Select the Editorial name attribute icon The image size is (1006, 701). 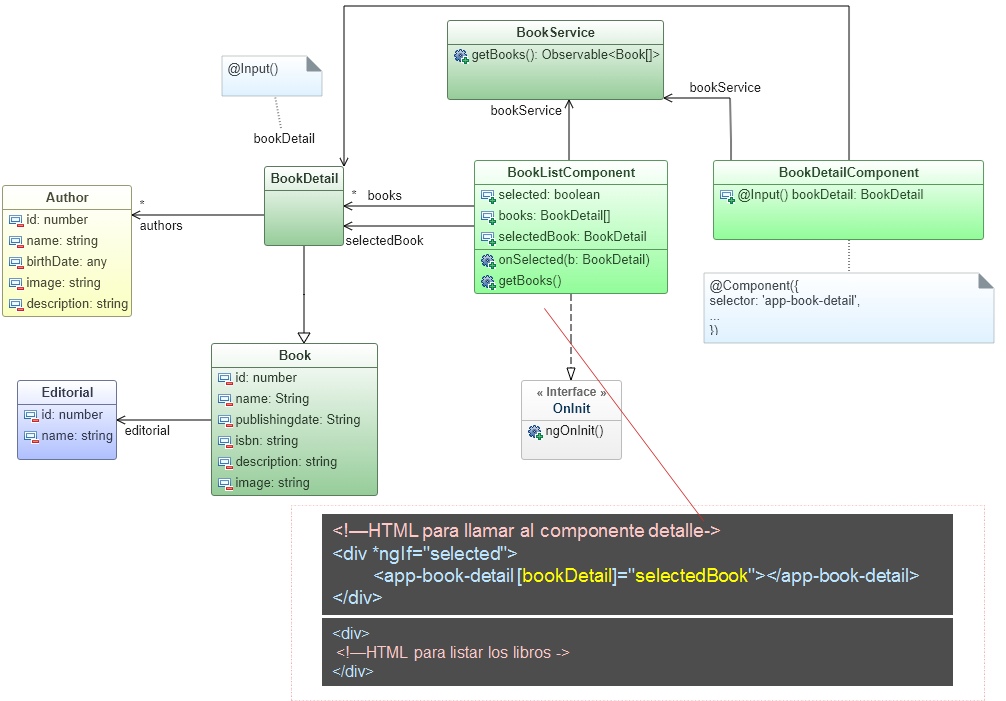pyautogui.click(x=31, y=436)
